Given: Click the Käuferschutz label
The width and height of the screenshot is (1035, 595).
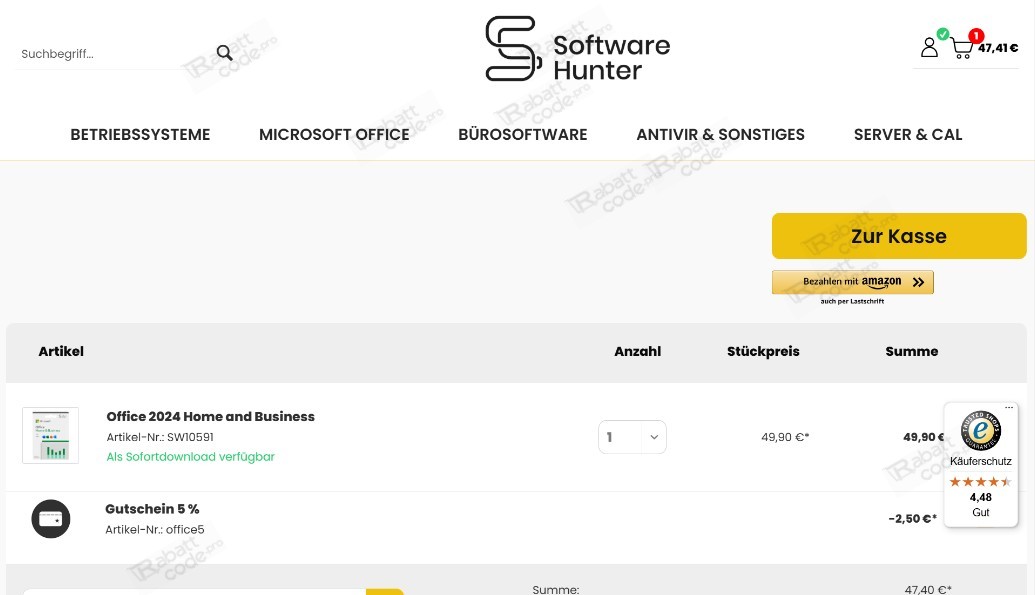Looking at the screenshot, I should (x=981, y=461).
